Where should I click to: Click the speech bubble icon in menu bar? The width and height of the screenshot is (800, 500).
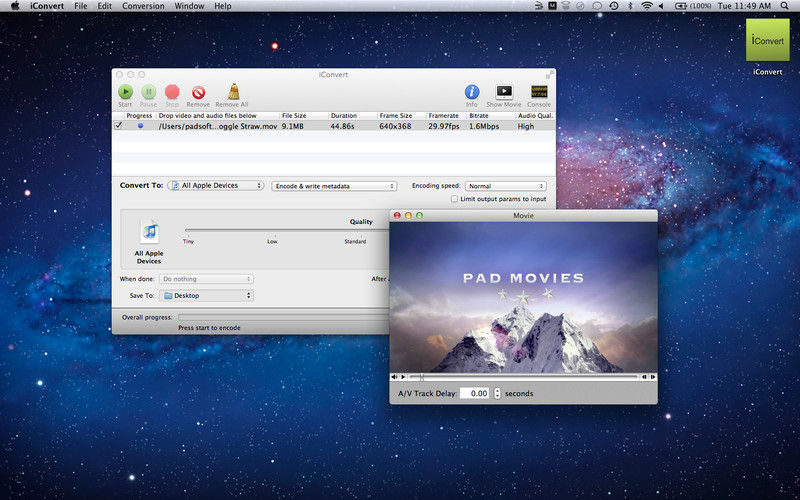(597, 6)
